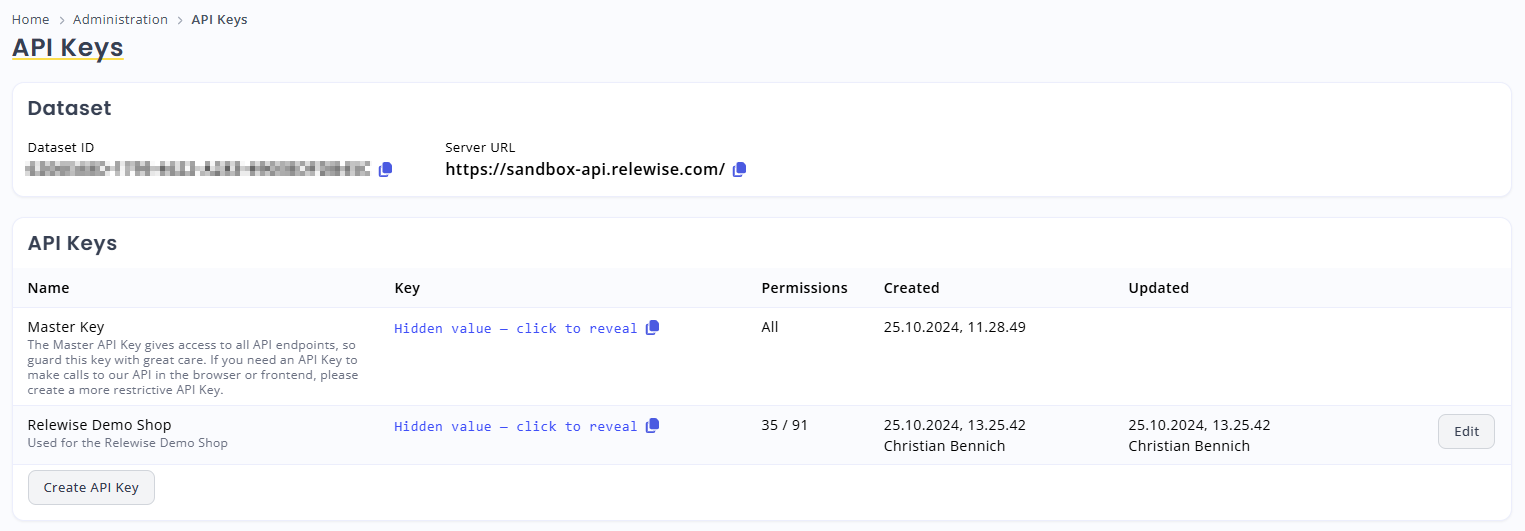Go to Home breadcrumb

[x=30, y=19]
